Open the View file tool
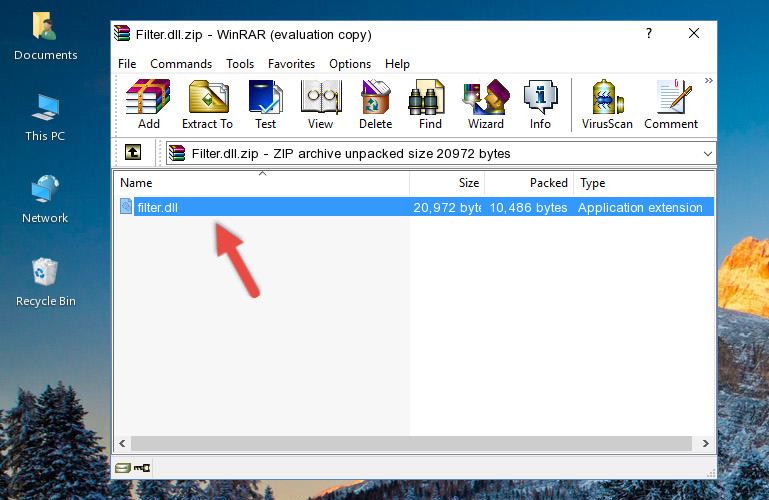This screenshot has width=769, height=500. 321,104
